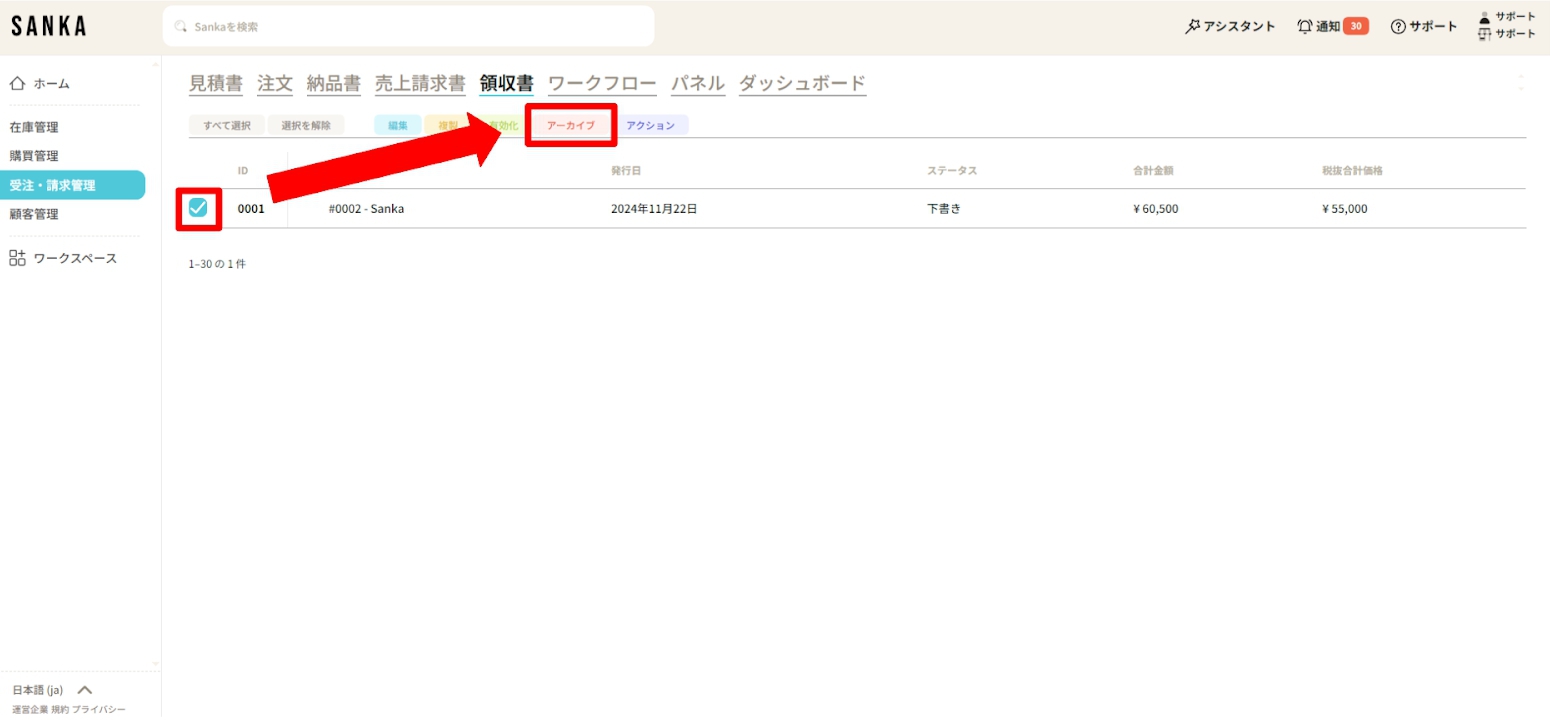Switch to the 見積書 tab
1550x726 pixels.
click(x=215, y=84)
